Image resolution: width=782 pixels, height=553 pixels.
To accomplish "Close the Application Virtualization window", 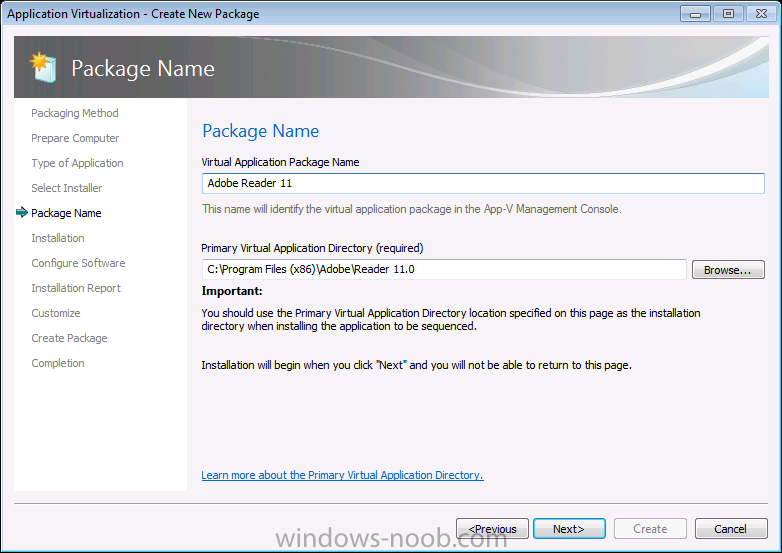I will click(x=761, y=14).
